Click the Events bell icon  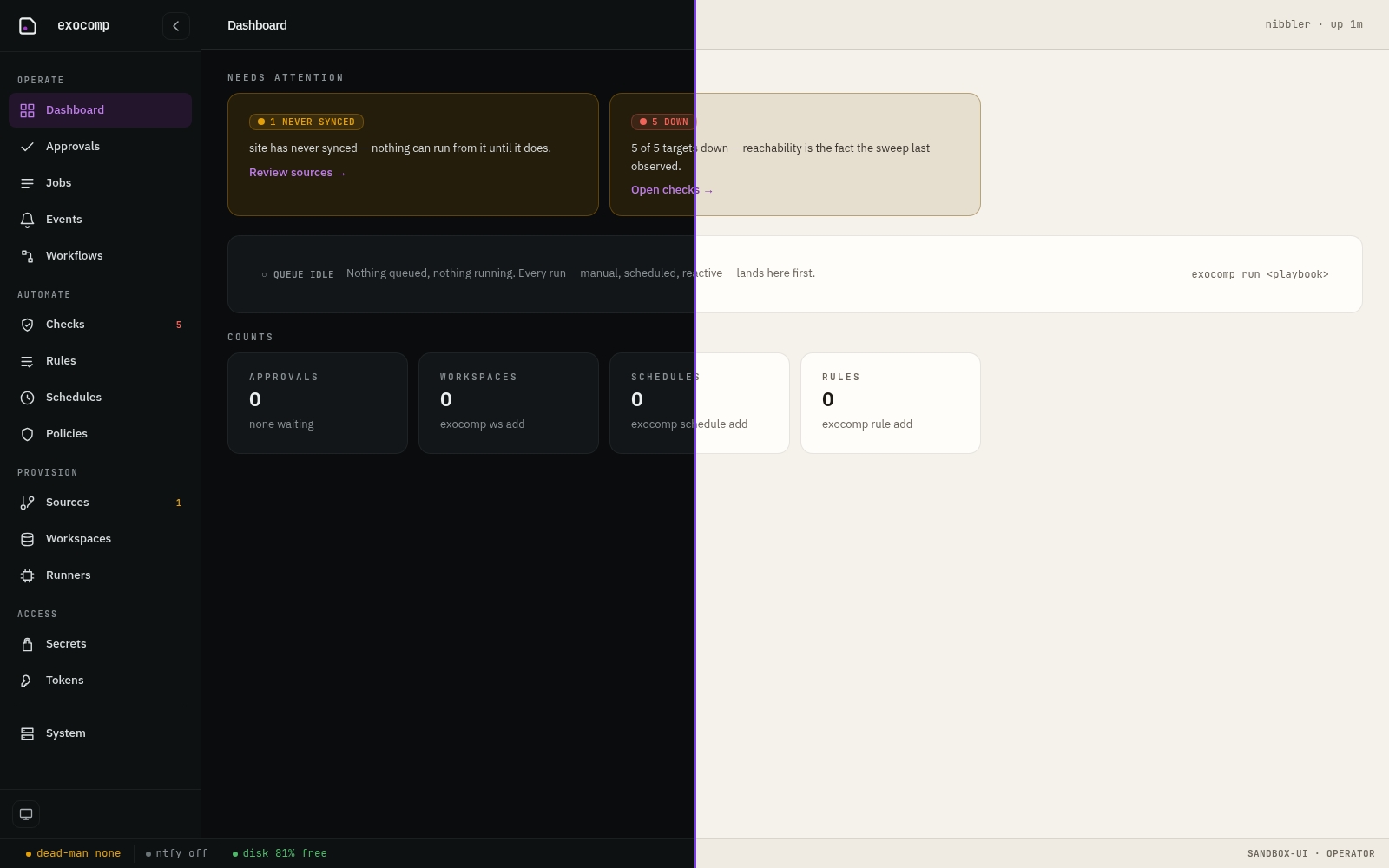pyautogui.click(x=28, y=220)
